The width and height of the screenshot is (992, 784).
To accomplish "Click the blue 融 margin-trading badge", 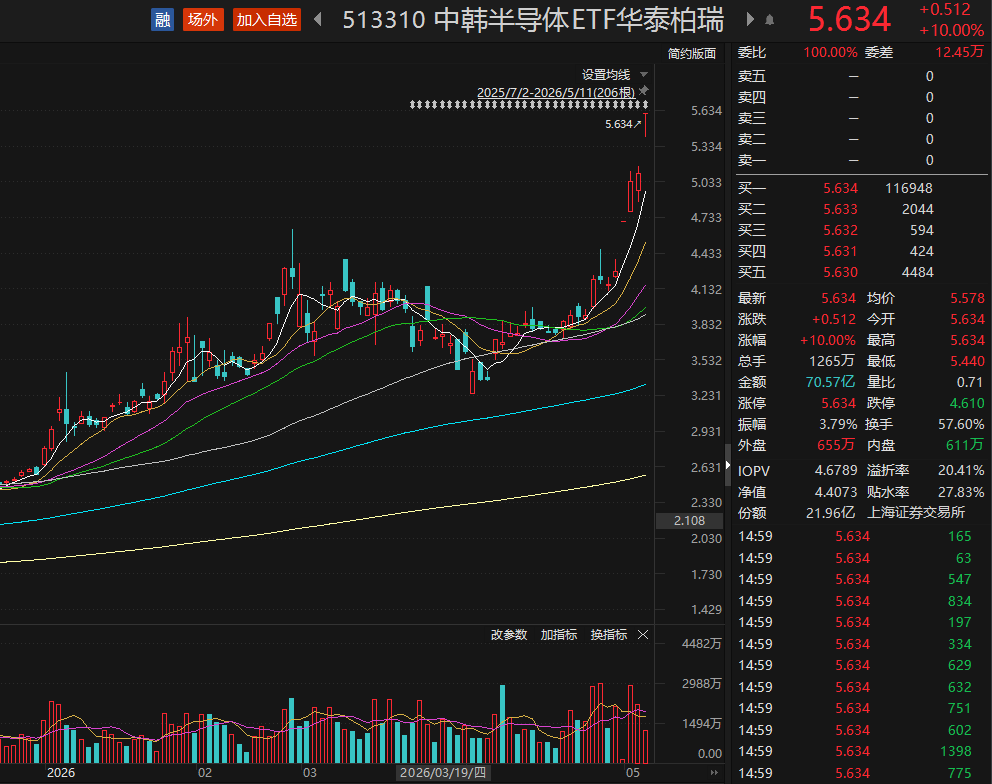I will pyautogui.click(x=163, y=20).
